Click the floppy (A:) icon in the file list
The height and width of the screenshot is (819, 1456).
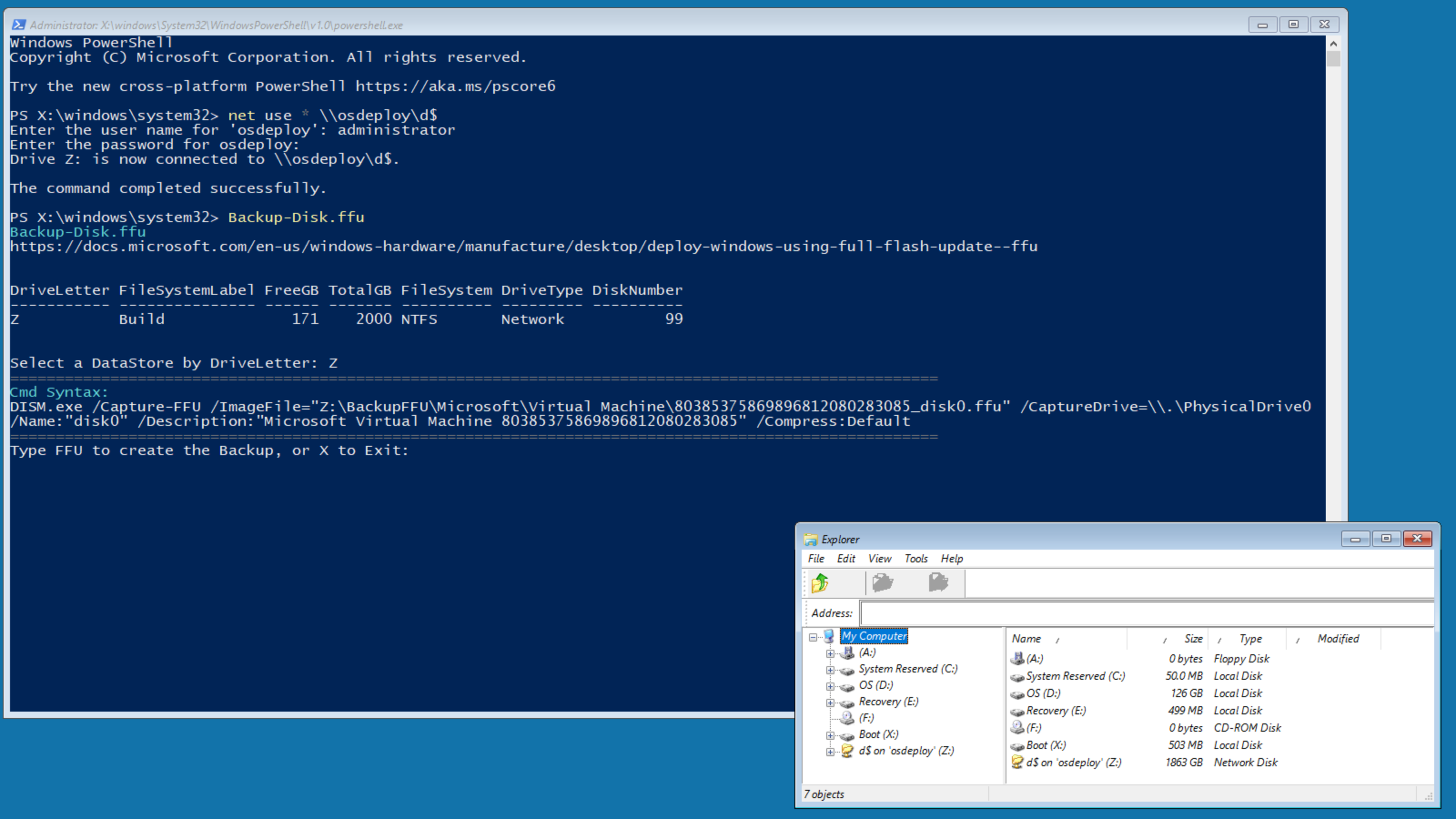coord(1017,658)
